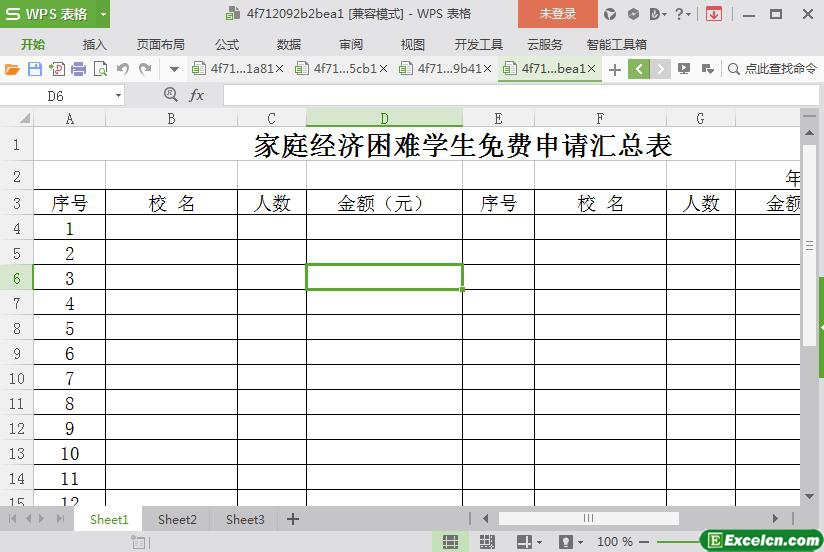
Task: Click the 金额（元） header cell
Action: click(384, 202)
